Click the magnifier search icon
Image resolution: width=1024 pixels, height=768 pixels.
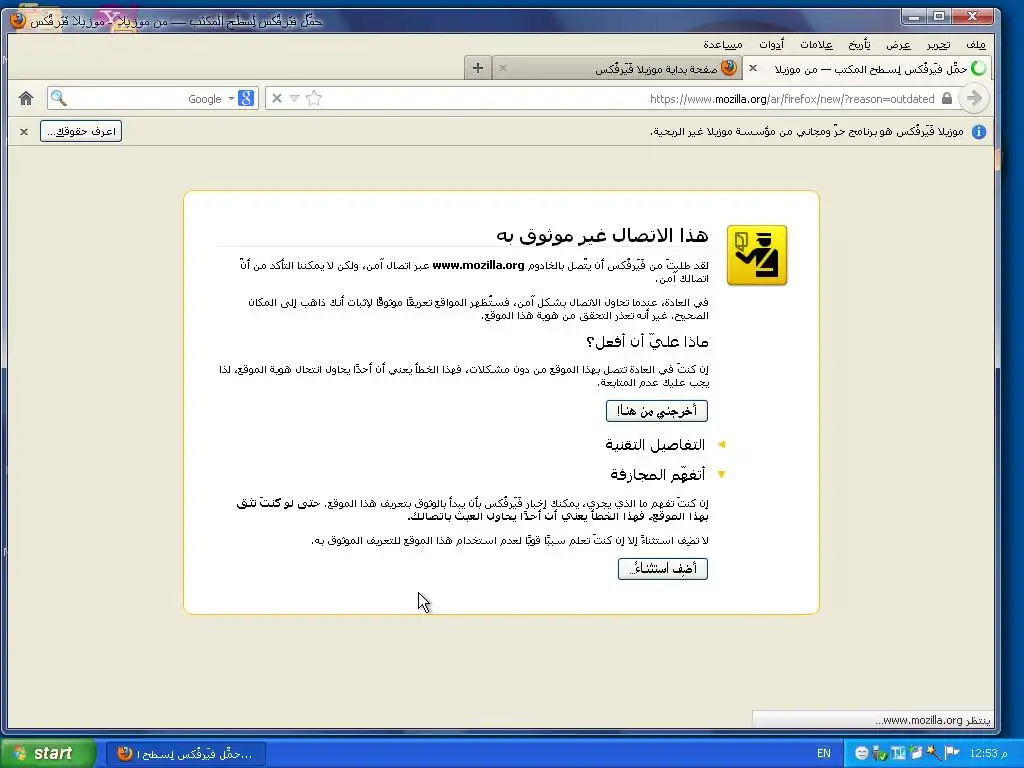59,99
